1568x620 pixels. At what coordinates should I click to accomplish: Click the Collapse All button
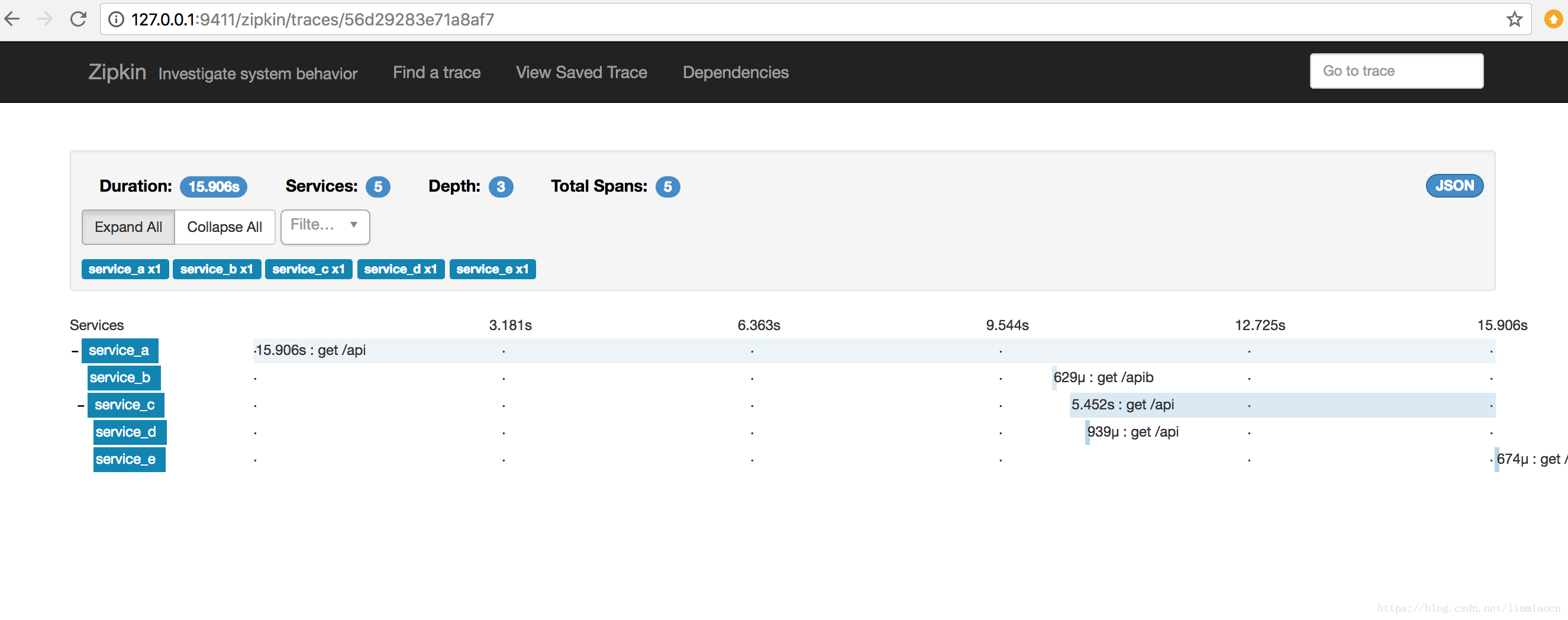pos(224,227)
